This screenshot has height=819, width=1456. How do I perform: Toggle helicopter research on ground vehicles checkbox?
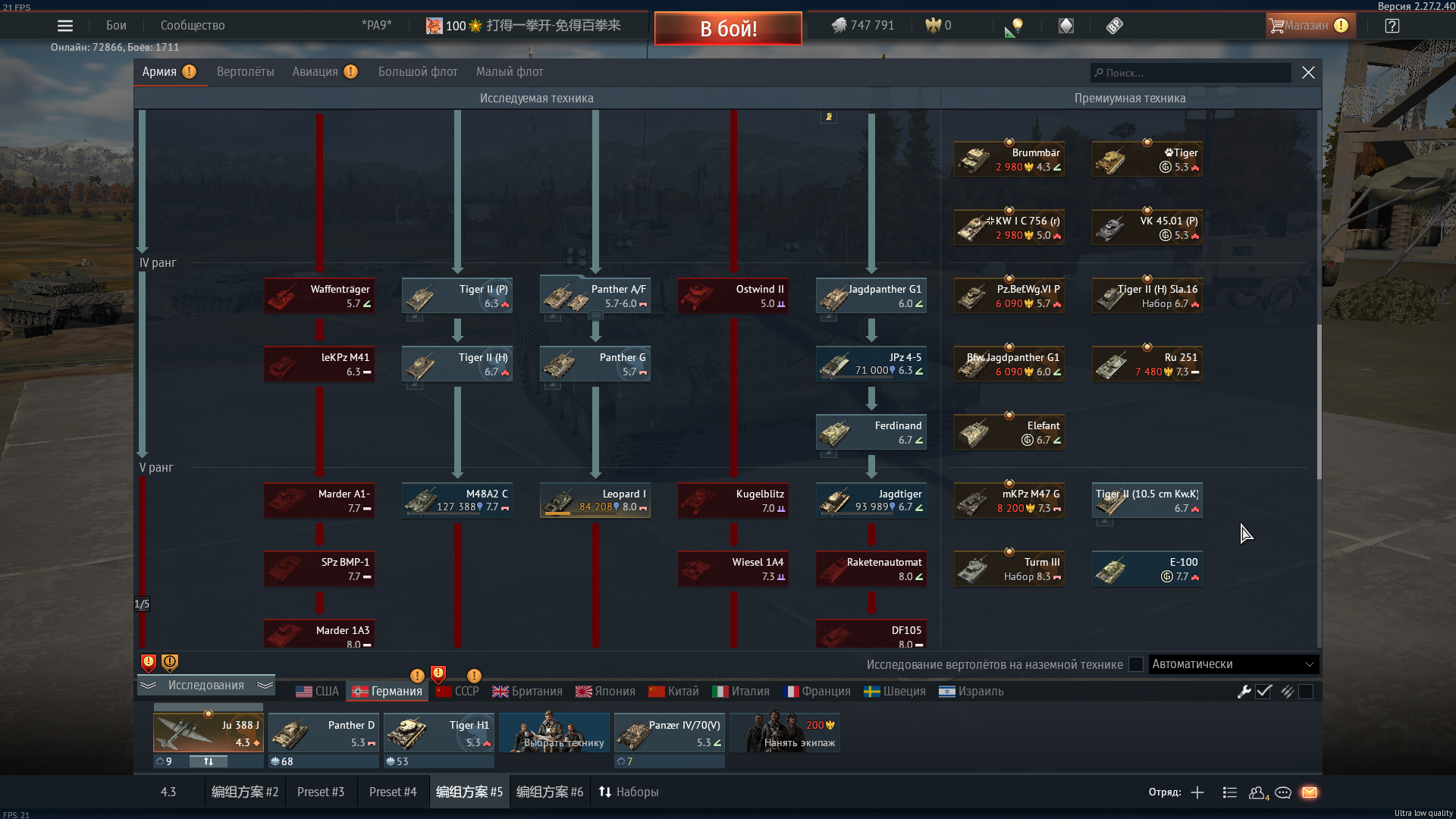[x=1136, y=664]
